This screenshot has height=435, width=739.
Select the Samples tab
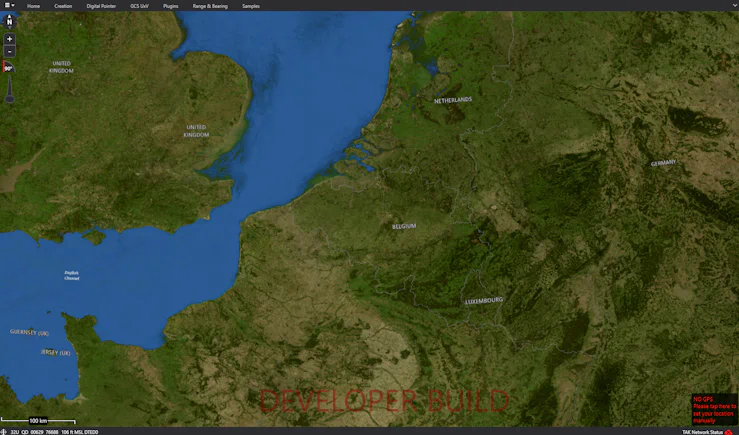click(x=251, y=6)
